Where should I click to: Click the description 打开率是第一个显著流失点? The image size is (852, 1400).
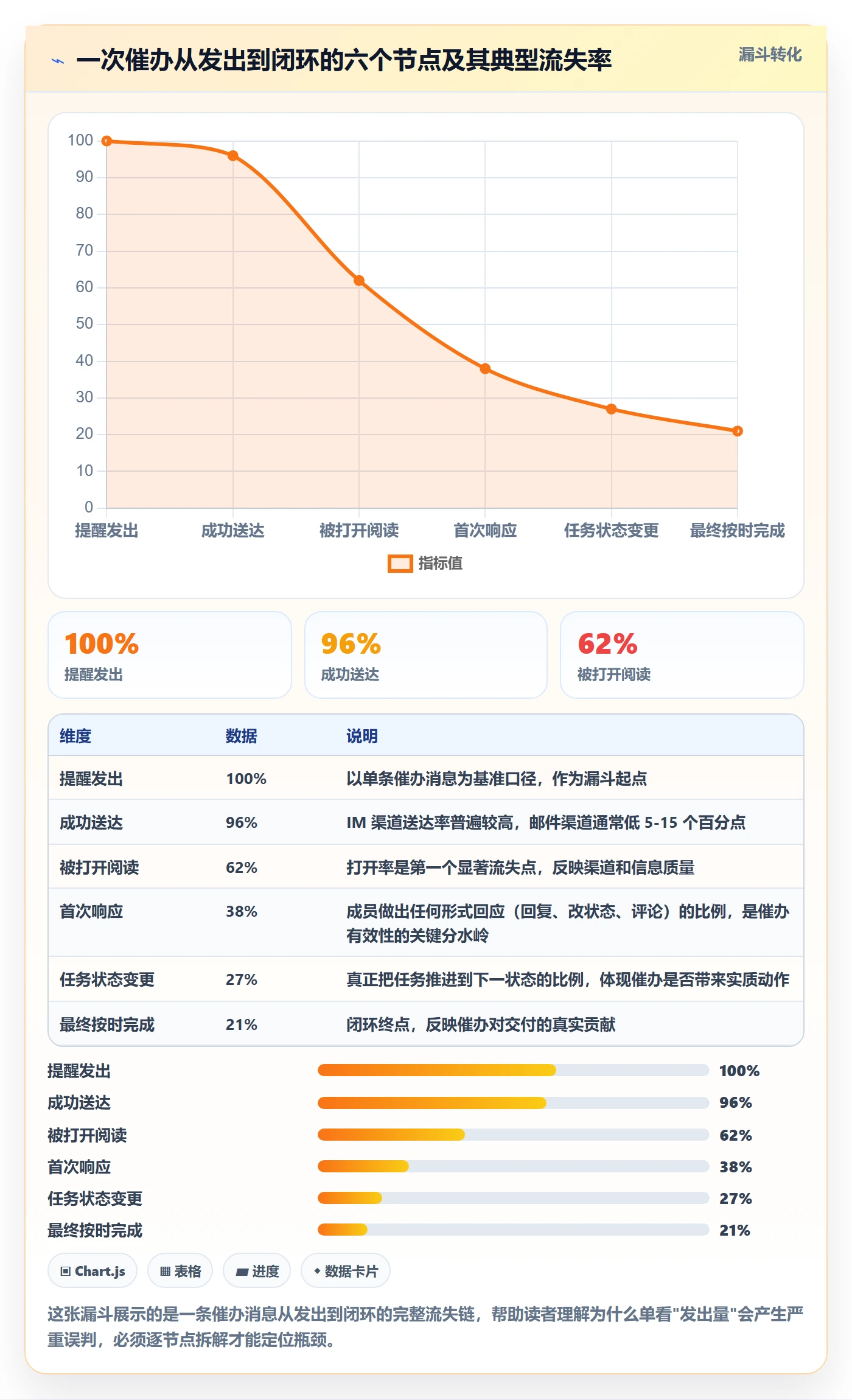click(520, 868)
